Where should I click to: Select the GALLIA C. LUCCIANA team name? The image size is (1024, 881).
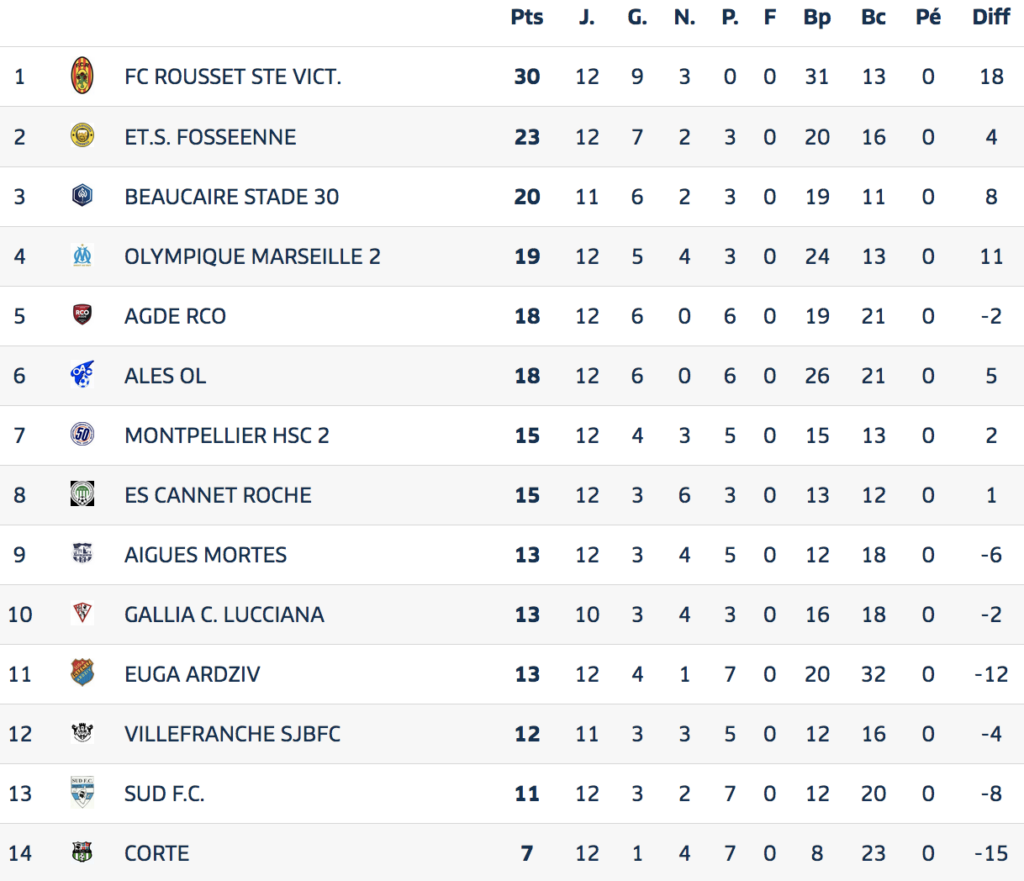[224, 614]
